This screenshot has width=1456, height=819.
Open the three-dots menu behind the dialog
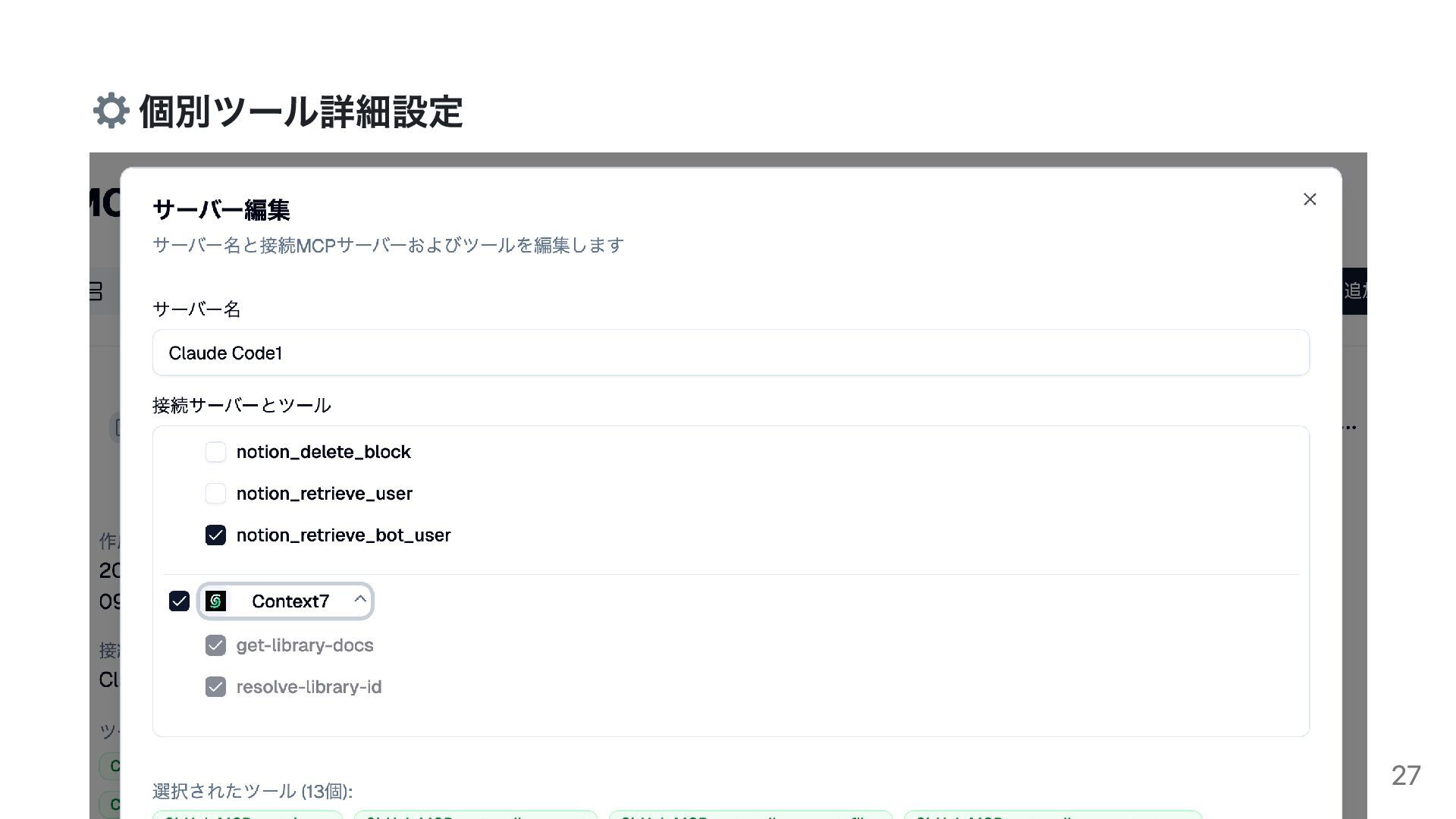point(1349,428)
